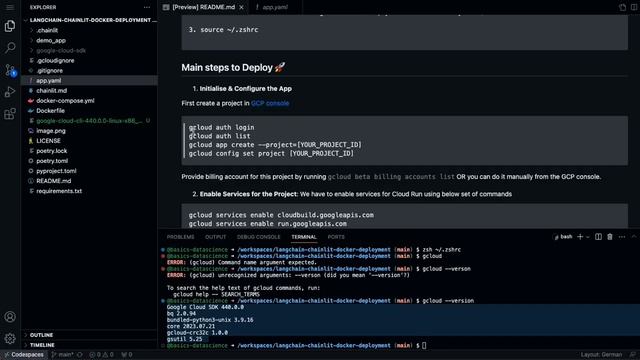Expand the demo_app folder
The height and width of the screenshot is (360, 640).
pos(90,40)
